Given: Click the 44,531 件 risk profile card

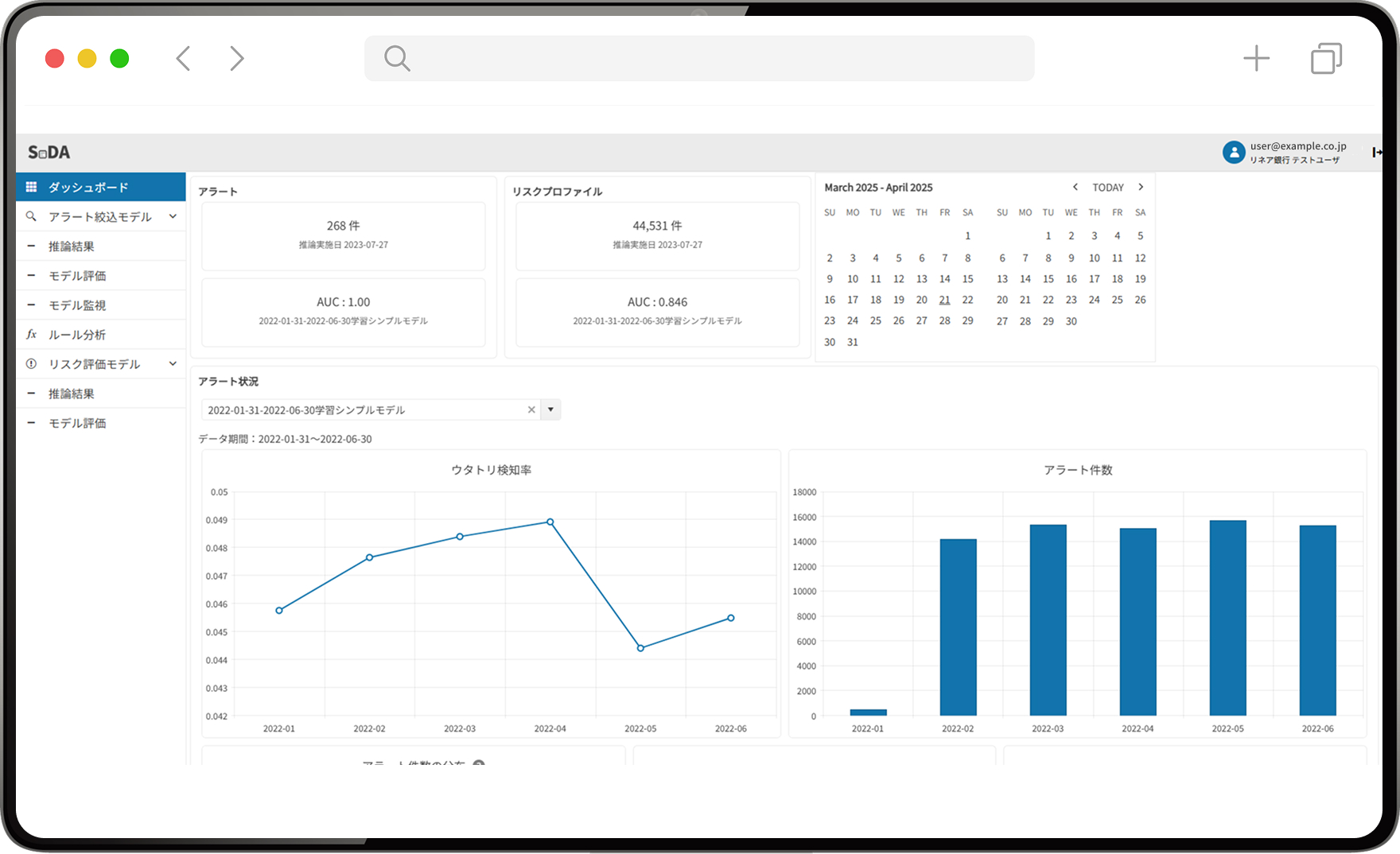Looking at the screenshot, I should point(657,236).
